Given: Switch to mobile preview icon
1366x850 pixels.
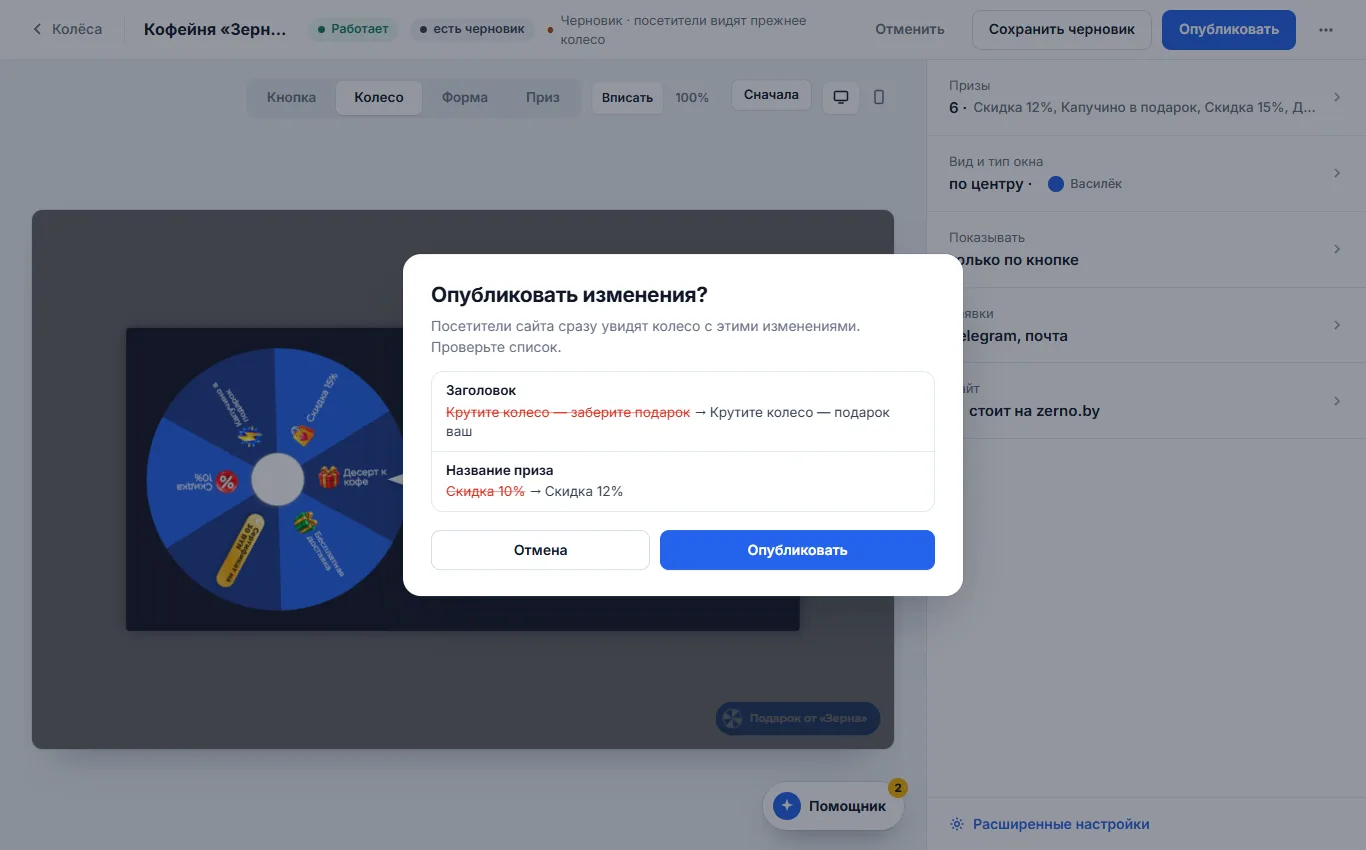Looking at the screenshot, I should tap(879, 97).
